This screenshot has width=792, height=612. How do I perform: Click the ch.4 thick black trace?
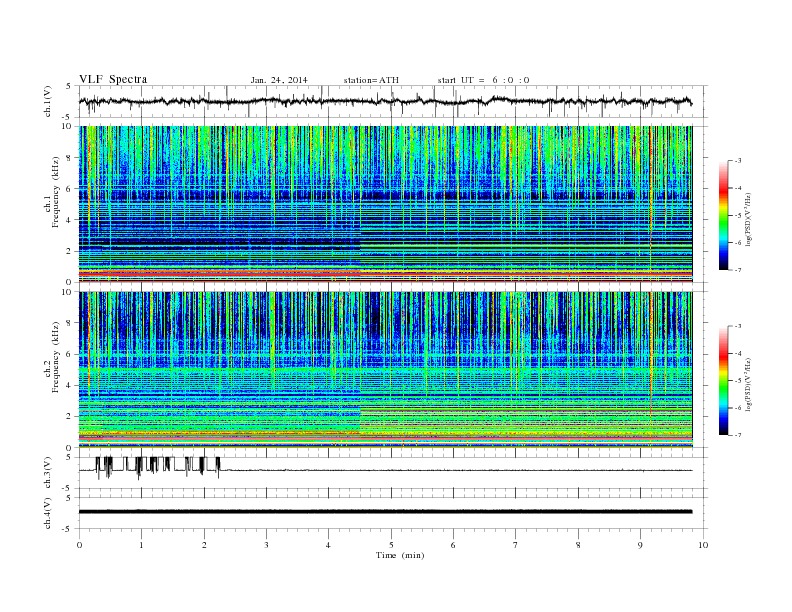385,512
